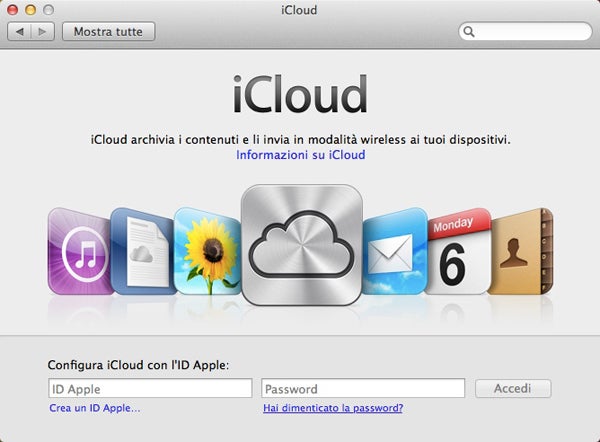The height and width of the screenshot is (442, 600).
Task: Click the magnifying glass search icon
Action: tap(469, 31)
